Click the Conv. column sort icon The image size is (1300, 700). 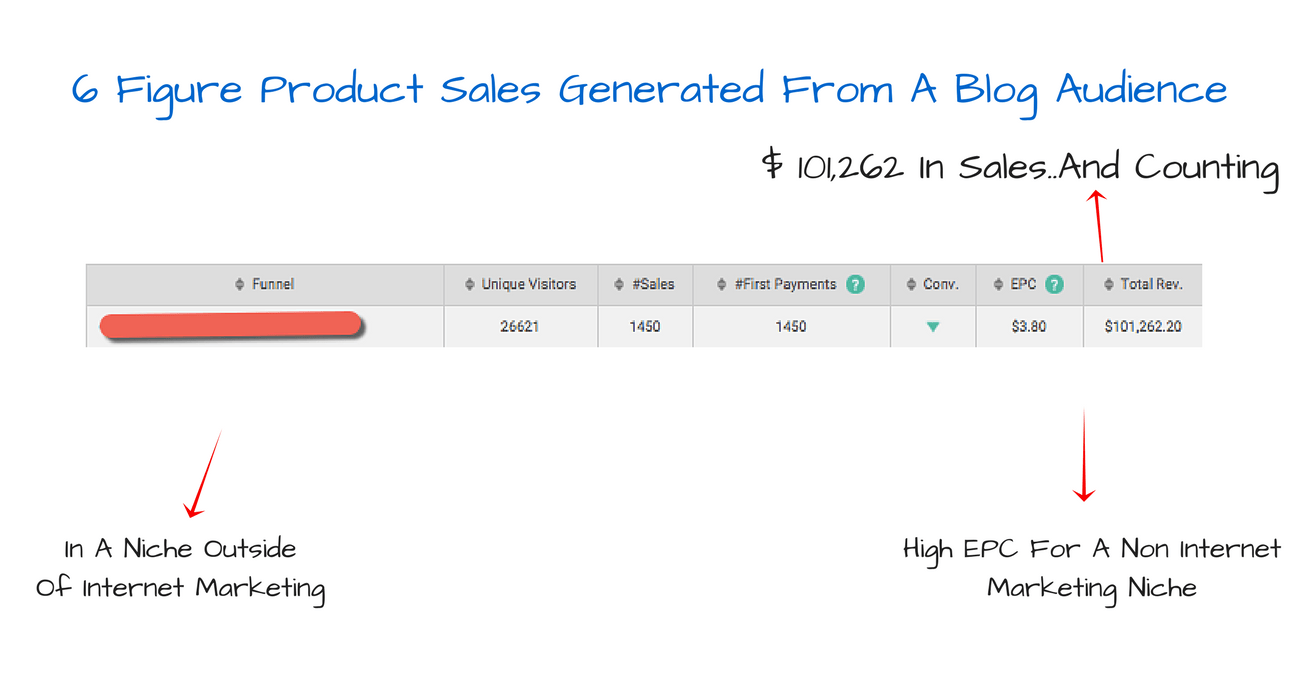[x=911, y=285]
